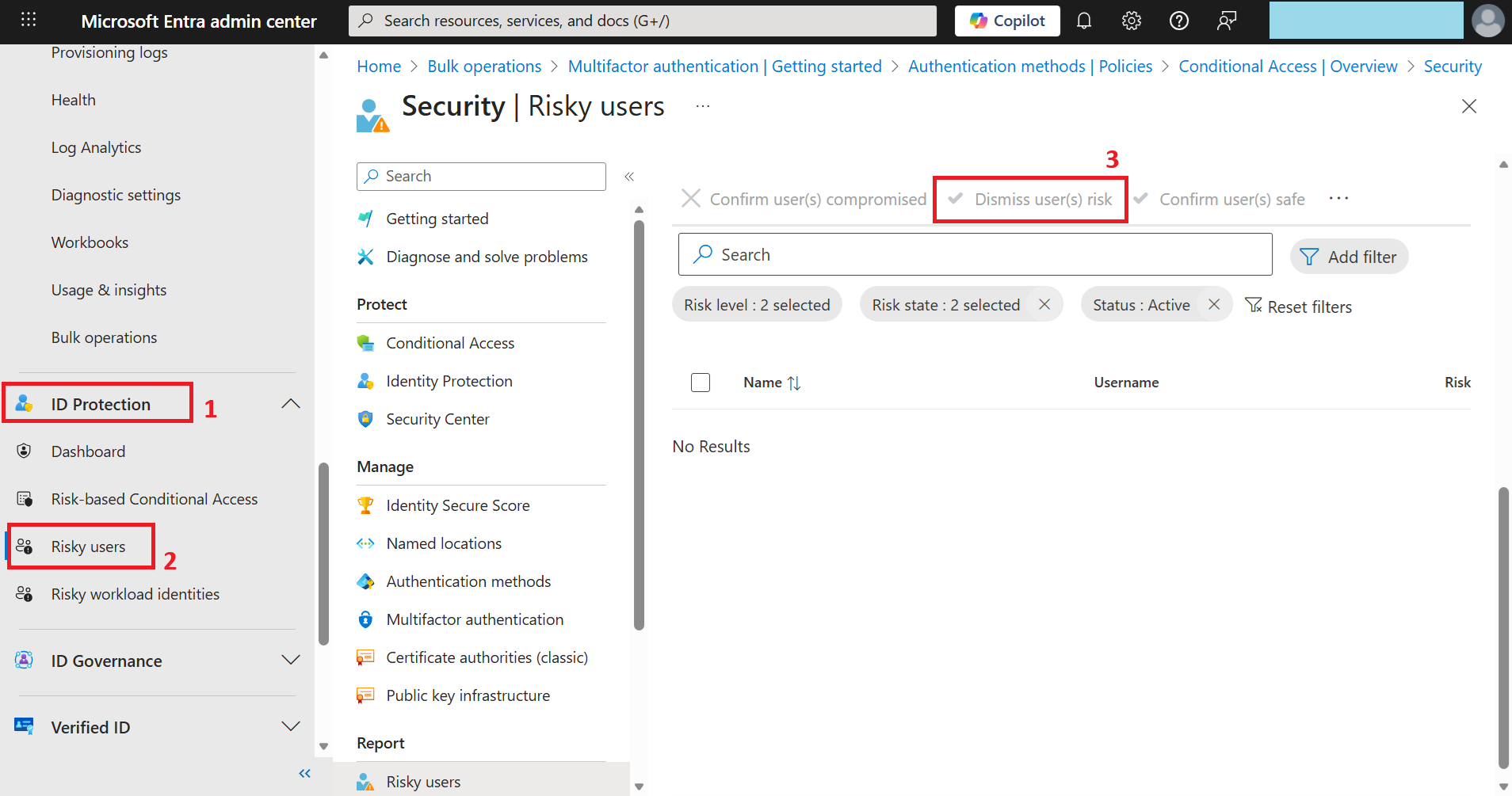Open portal settings gear

pos(1132,21)
